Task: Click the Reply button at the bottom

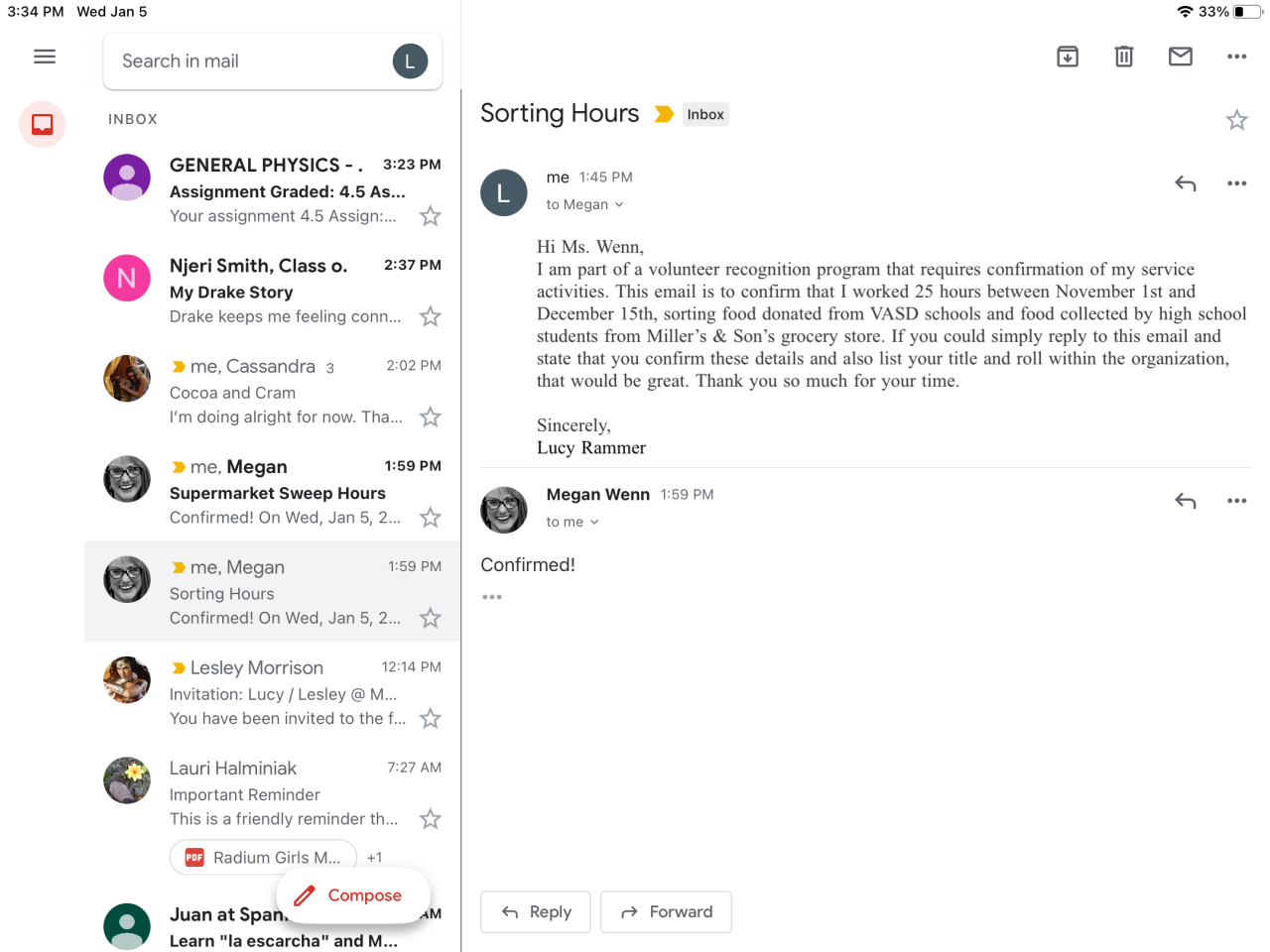Action: coord(536,912)
